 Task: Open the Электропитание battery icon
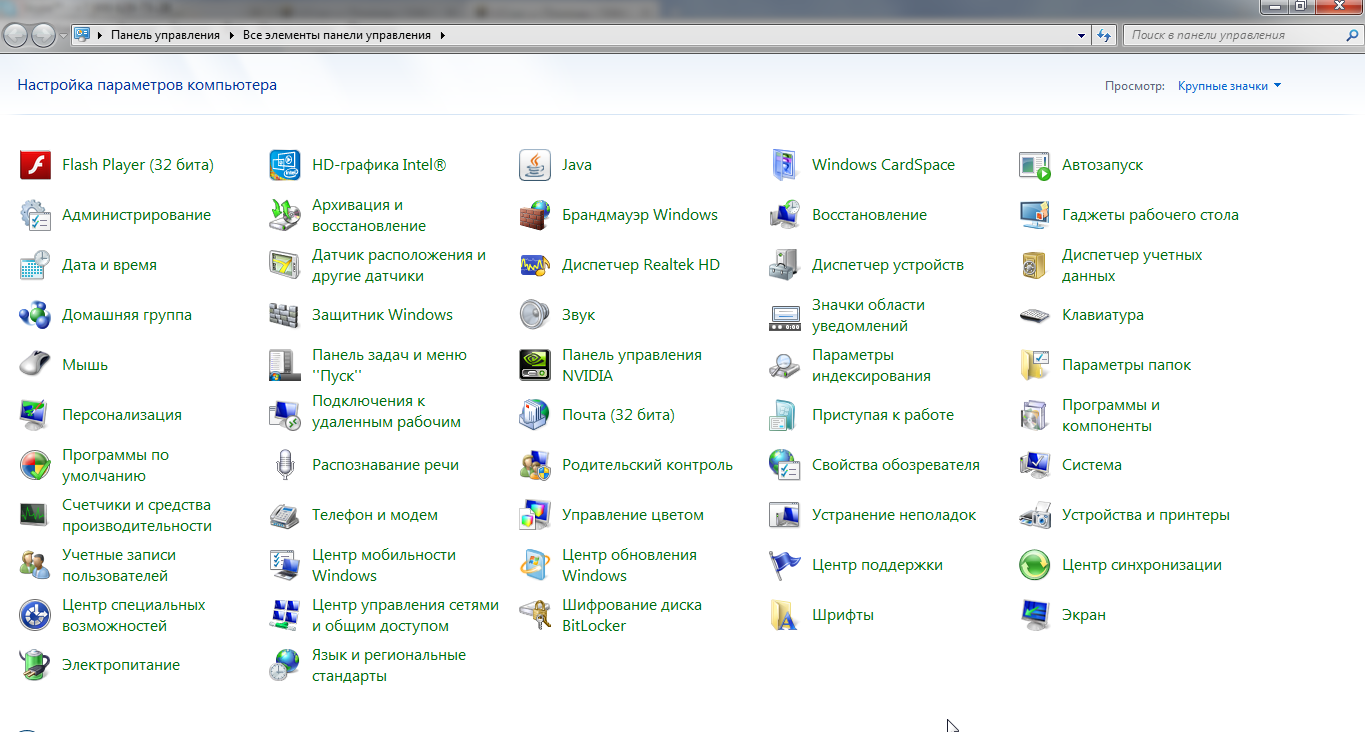point(35,665)
